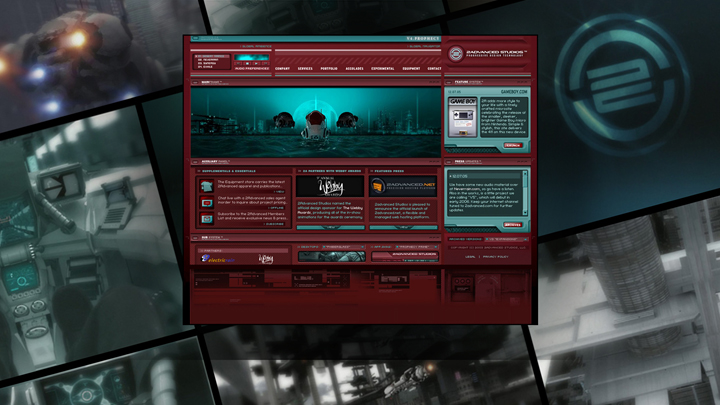Screen dimensions: 720x405
Task: Click the Gameboy.com heading link
Action: click(514, 92)
